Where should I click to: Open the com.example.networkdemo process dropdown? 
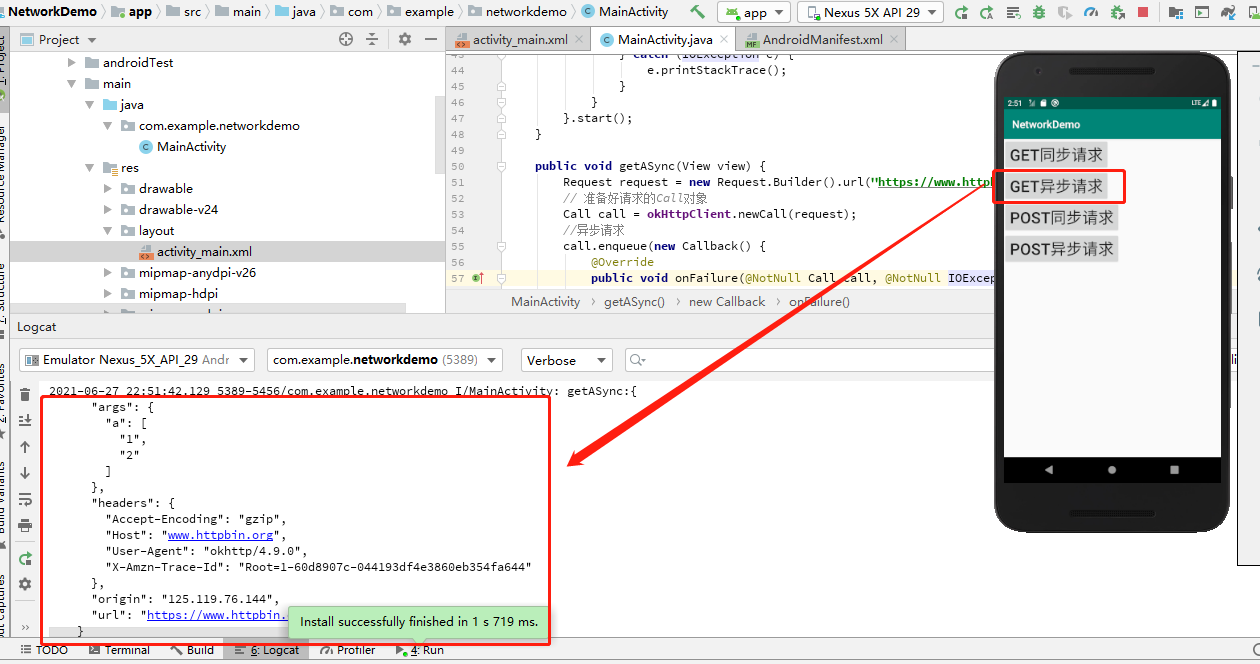(387, 360)
